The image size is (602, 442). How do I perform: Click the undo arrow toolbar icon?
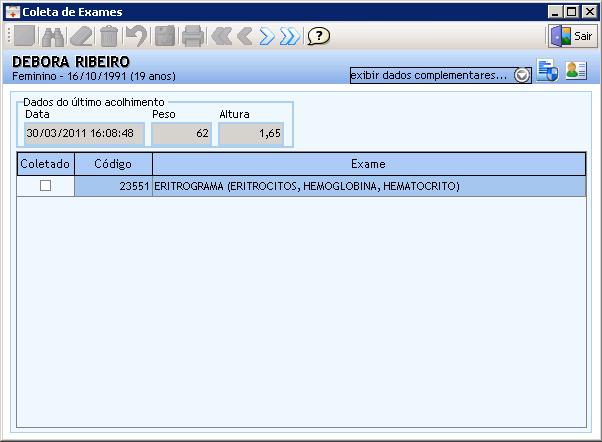pyautogui.click(x=137, y=36)
